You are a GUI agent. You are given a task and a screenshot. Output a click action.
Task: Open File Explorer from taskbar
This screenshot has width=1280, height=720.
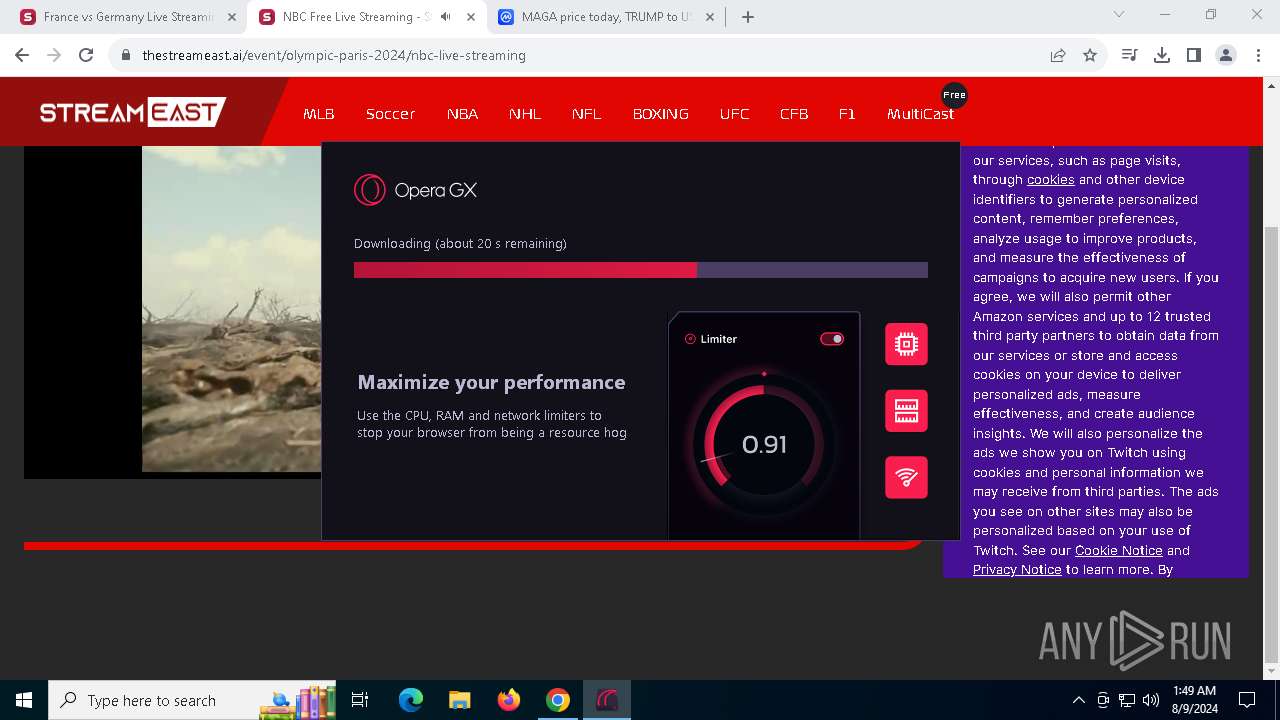tap(459, 700)
